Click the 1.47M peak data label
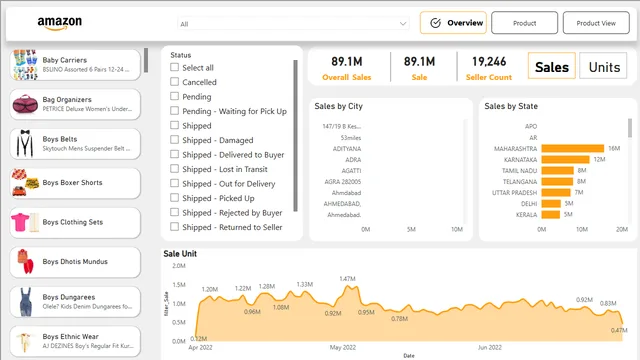 tap(347, 279)
